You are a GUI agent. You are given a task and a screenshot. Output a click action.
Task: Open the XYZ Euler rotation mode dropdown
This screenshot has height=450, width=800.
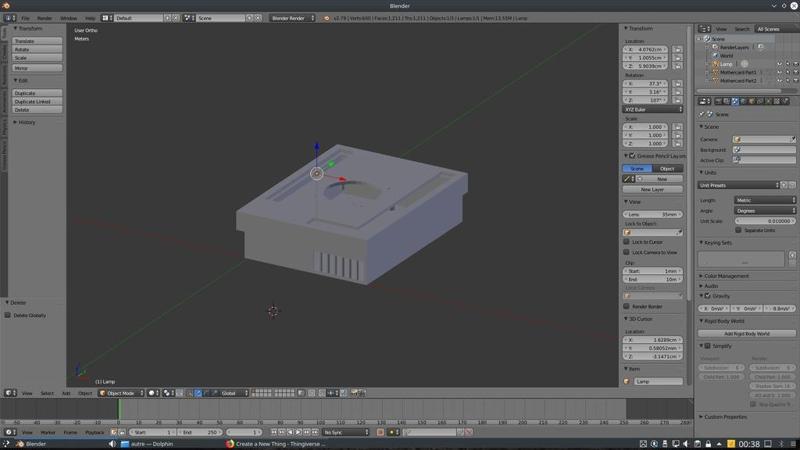[653, 109]
